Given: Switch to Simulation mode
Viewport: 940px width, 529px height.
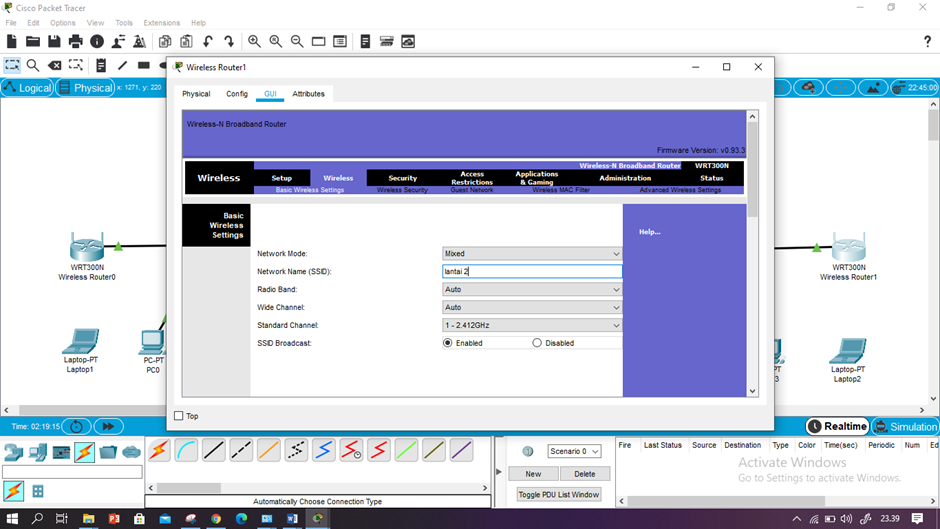Looking at the screenshot, I should [905, 426].
